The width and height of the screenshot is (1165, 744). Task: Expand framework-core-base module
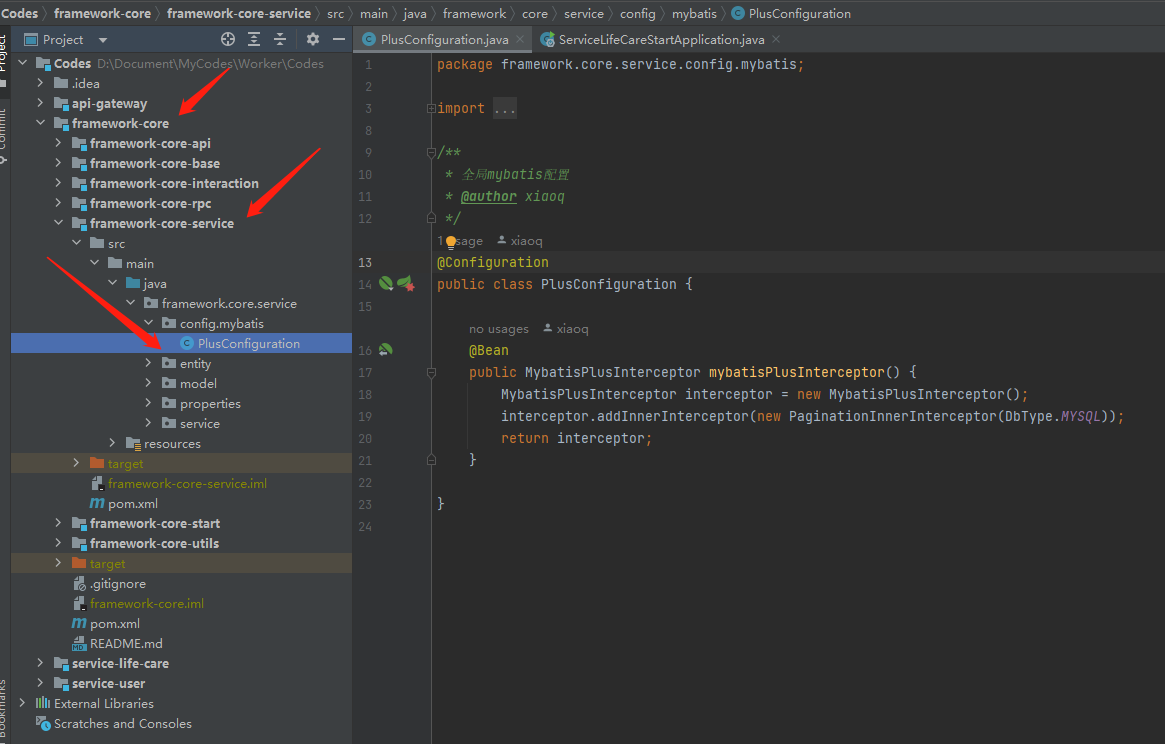point(59,163)
